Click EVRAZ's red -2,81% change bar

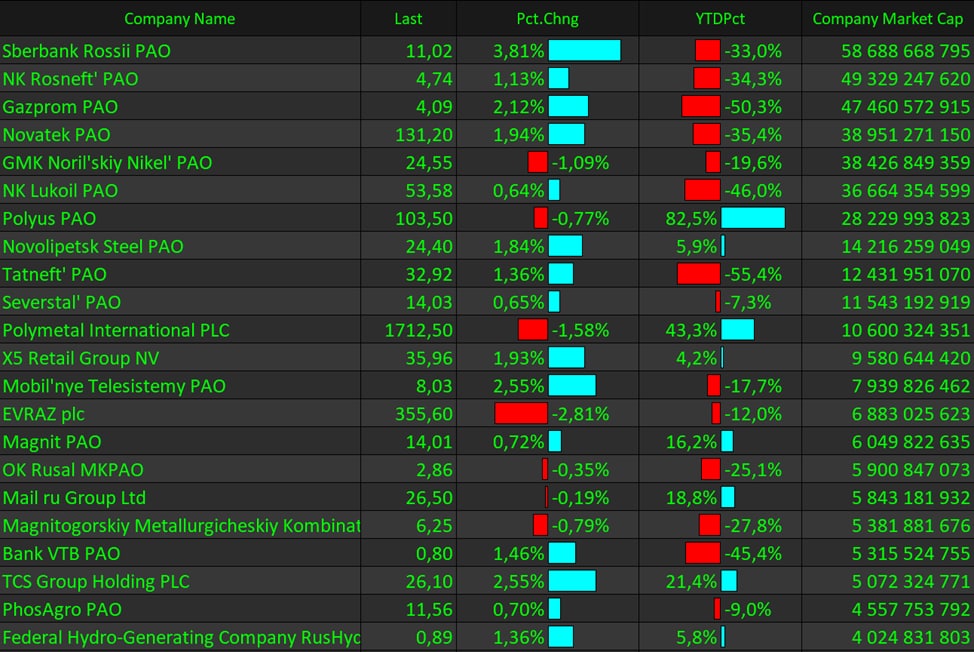click(x=521, y=414)
